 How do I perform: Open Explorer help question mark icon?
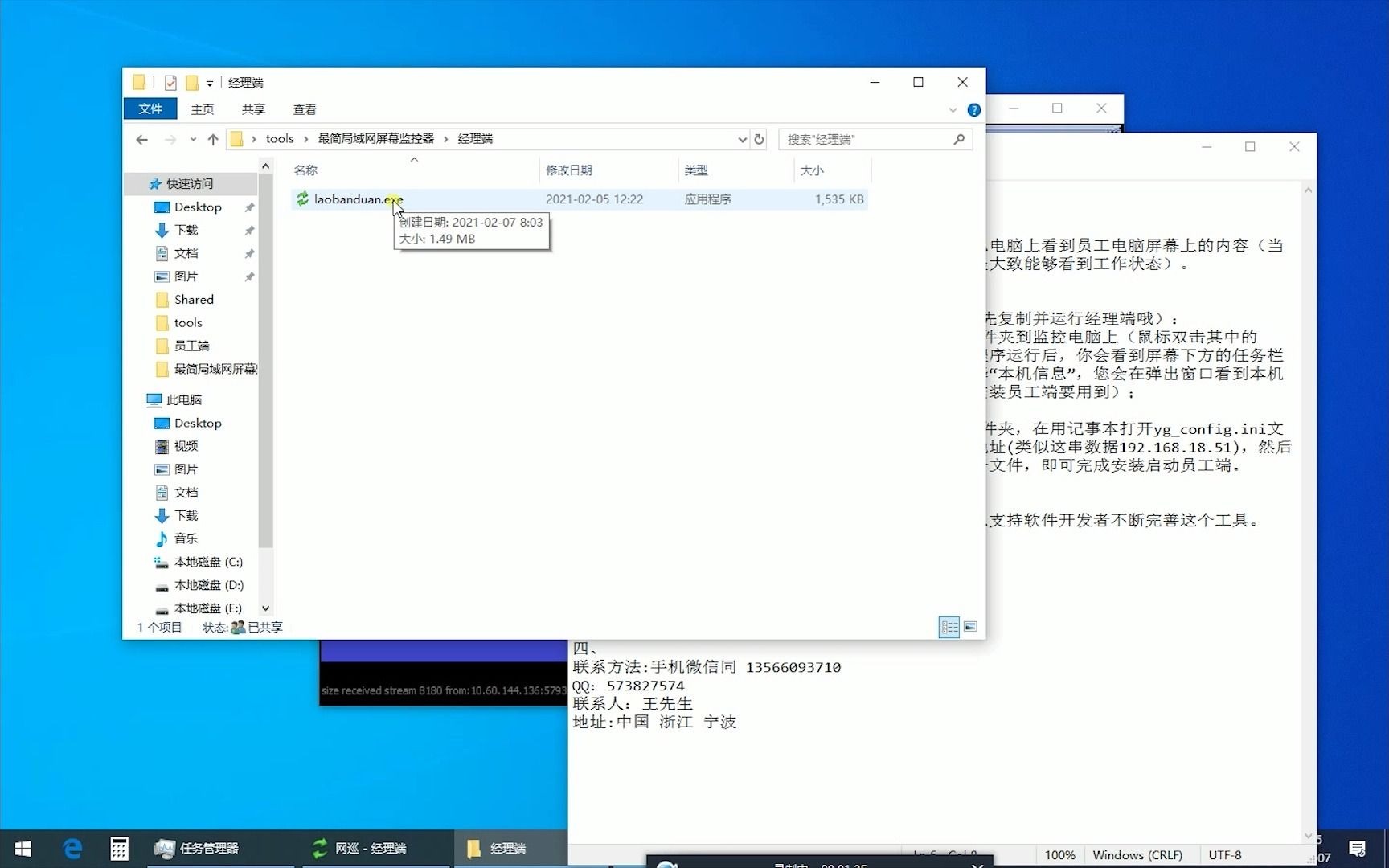click(973, 110)
